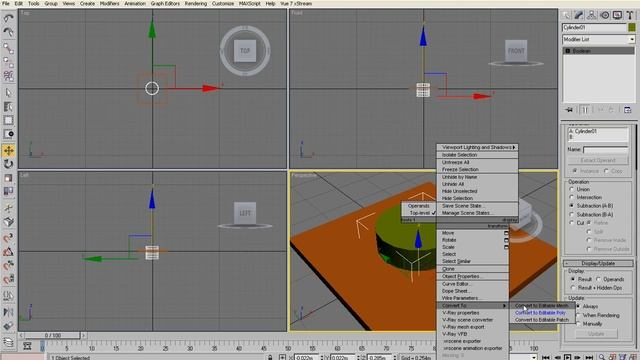Open the Select by Name tool
The width and height of the screenshot is (640, 360).
pyautogui.click(x=8, y=107)
